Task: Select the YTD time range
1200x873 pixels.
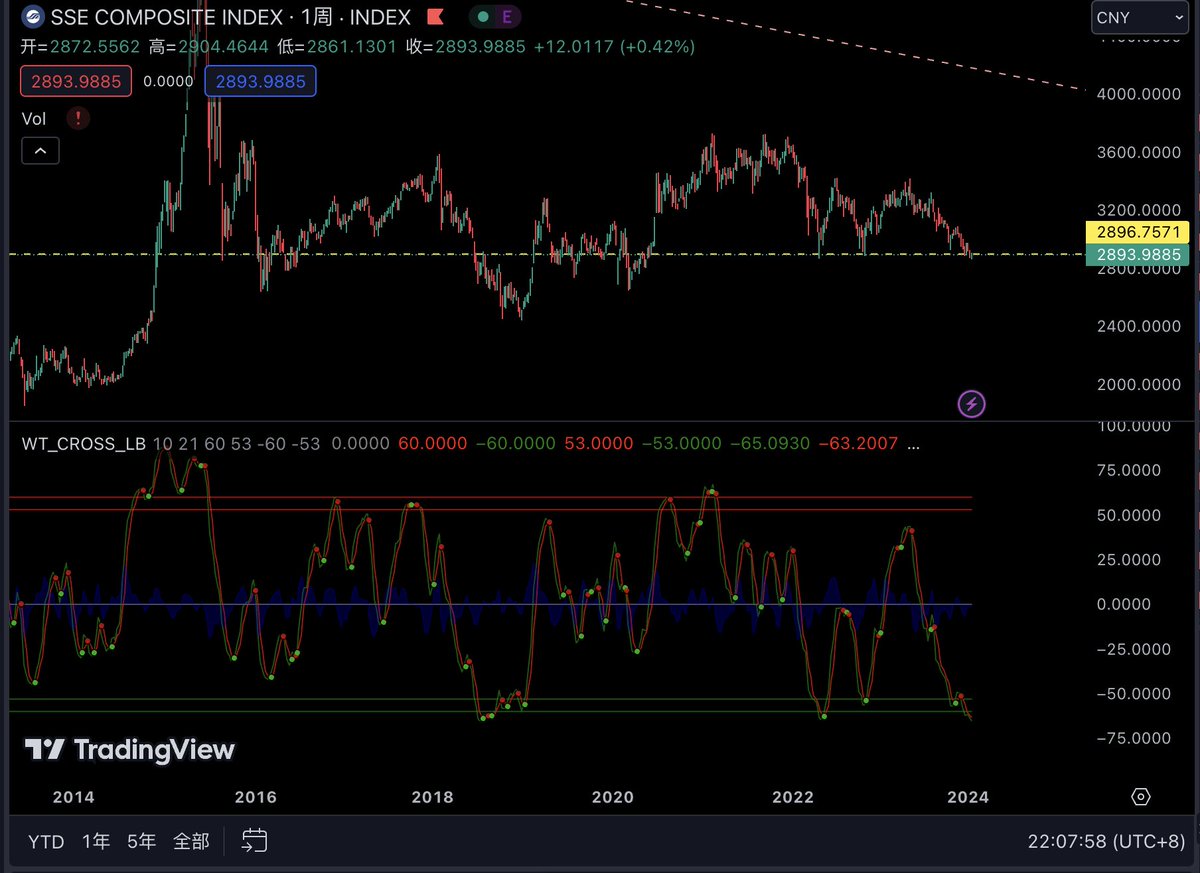Action: tap(46, 842)
